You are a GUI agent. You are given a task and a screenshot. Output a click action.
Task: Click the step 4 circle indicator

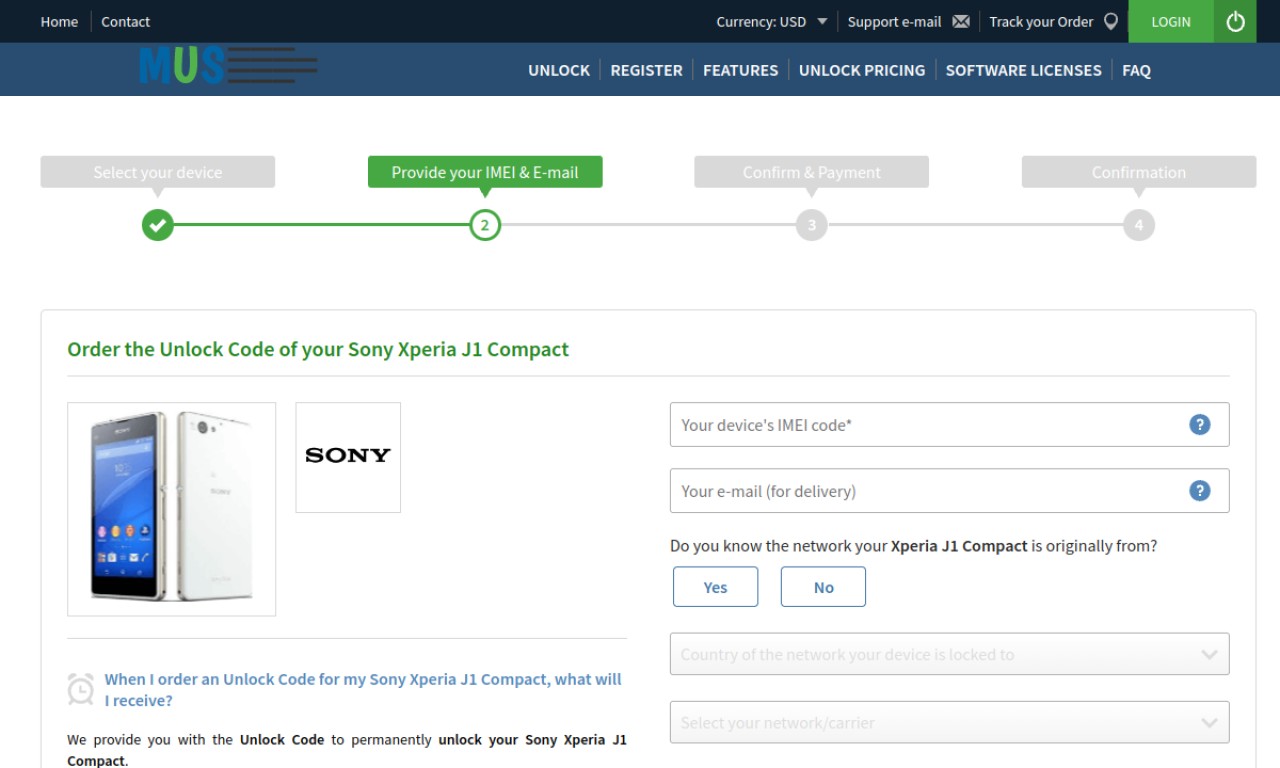(x=1139, y=225)
